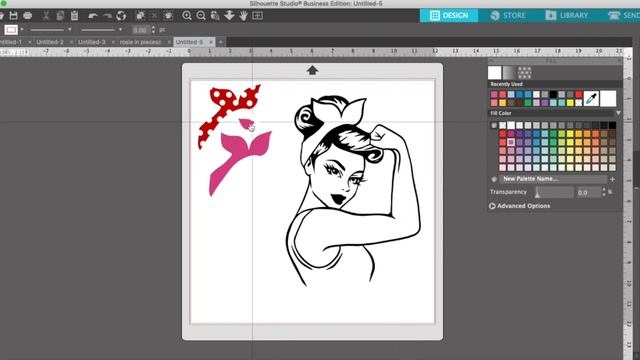Open a new document tab with plus
Viewport: 640px width, 360px height.
tap(220, 42)
